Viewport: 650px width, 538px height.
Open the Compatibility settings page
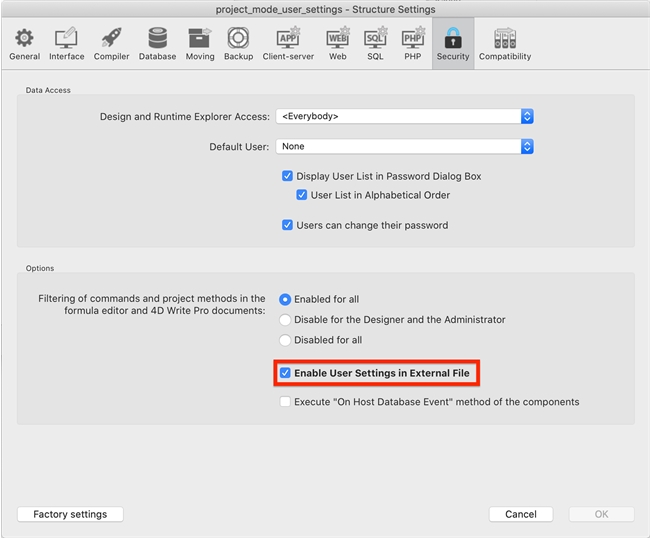pos(504,40)
